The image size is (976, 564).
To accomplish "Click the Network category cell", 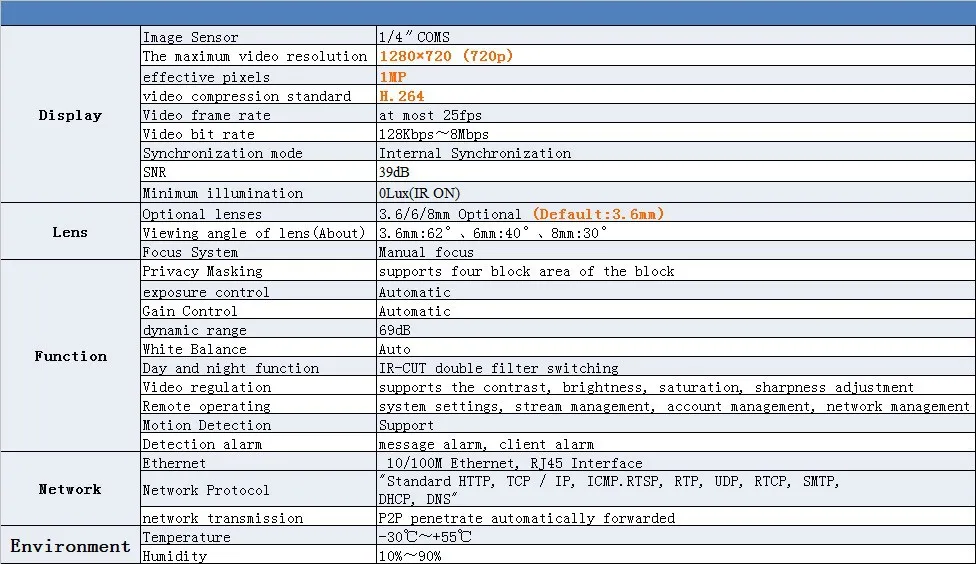I will [70, 489].
